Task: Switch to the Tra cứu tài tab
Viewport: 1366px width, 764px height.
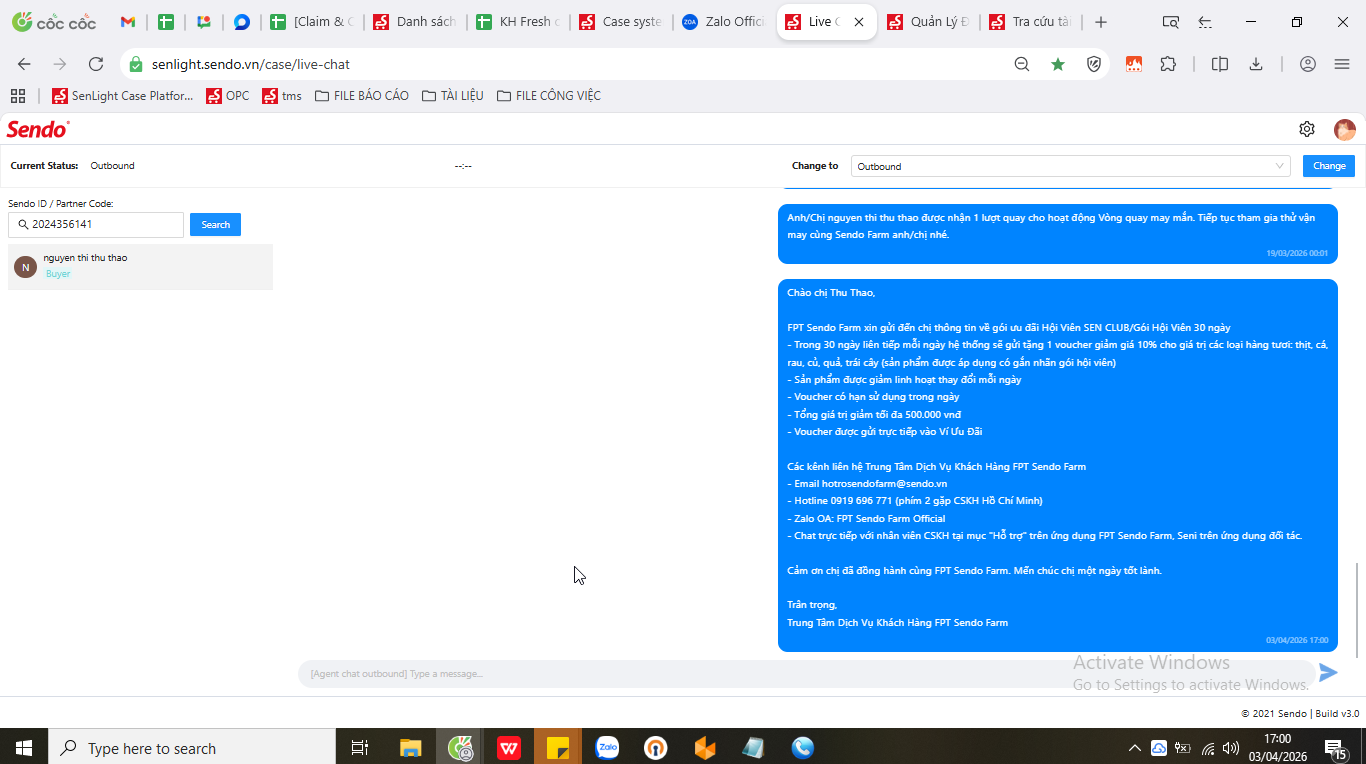Action: [1031, 22]
